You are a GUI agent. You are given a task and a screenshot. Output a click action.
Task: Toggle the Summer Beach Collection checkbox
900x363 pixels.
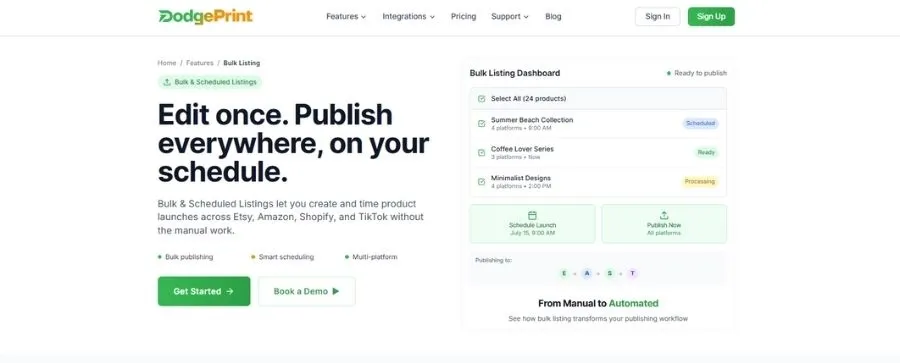tap(482, 123)
